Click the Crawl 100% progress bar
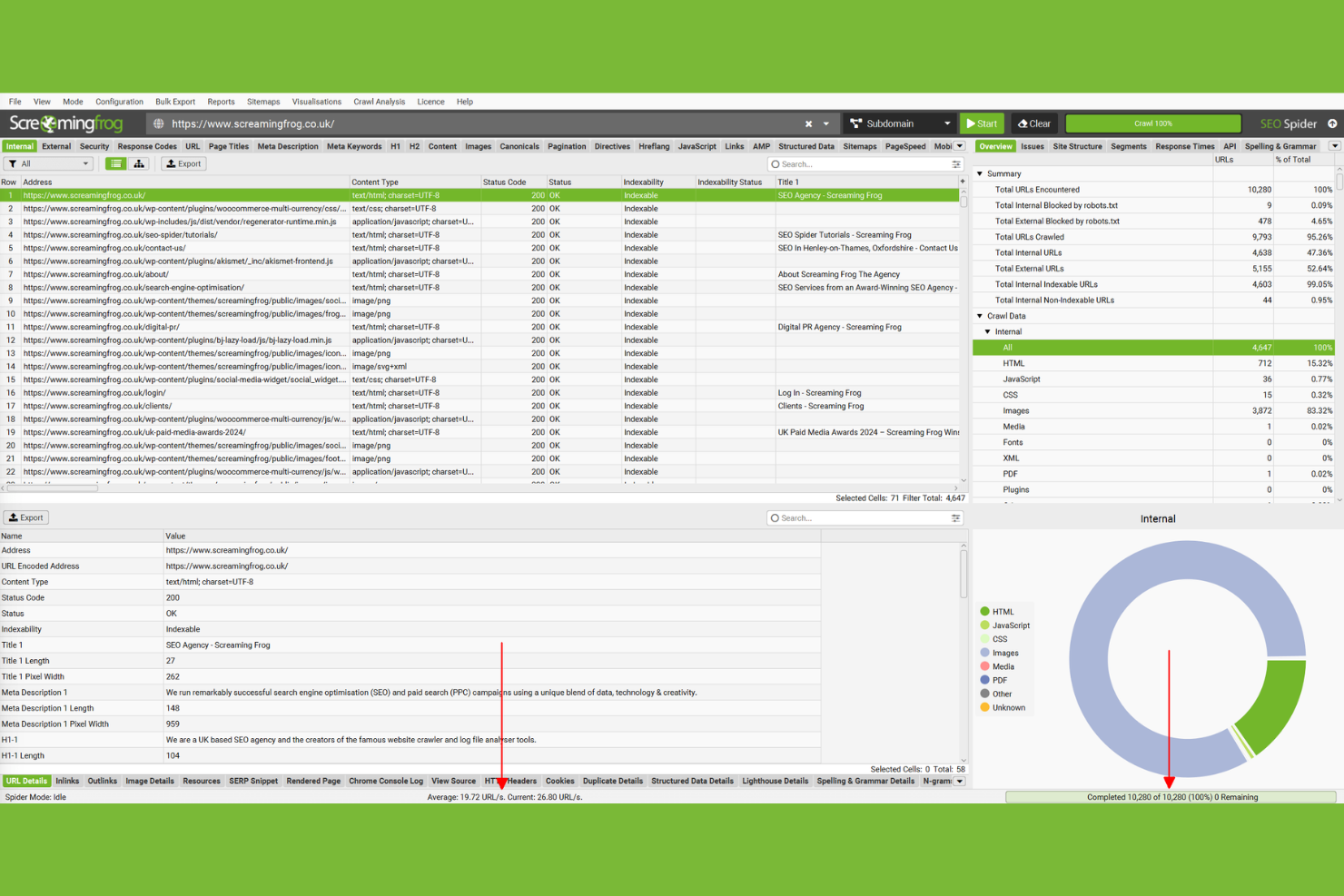The width and height of the screenshot is (1344, 896). click(x=1153, y=123)
